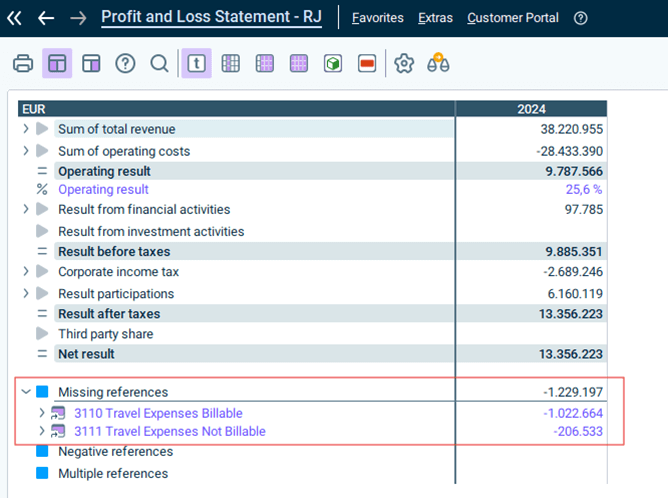Expand 3110 Travel Expenses Billable account
Screen dimensions: 668x498
(x=42, y=413)
